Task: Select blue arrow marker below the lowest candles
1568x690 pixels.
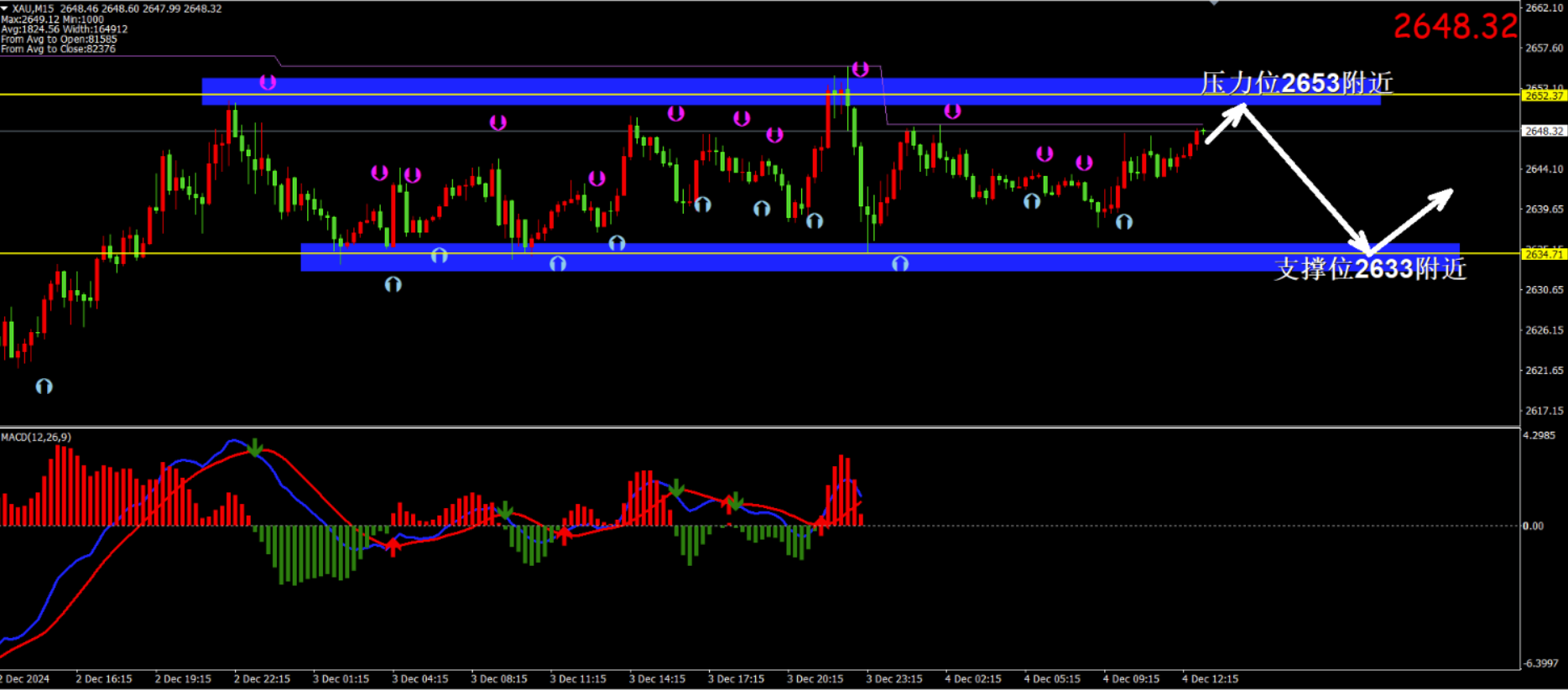Action: 44,387
